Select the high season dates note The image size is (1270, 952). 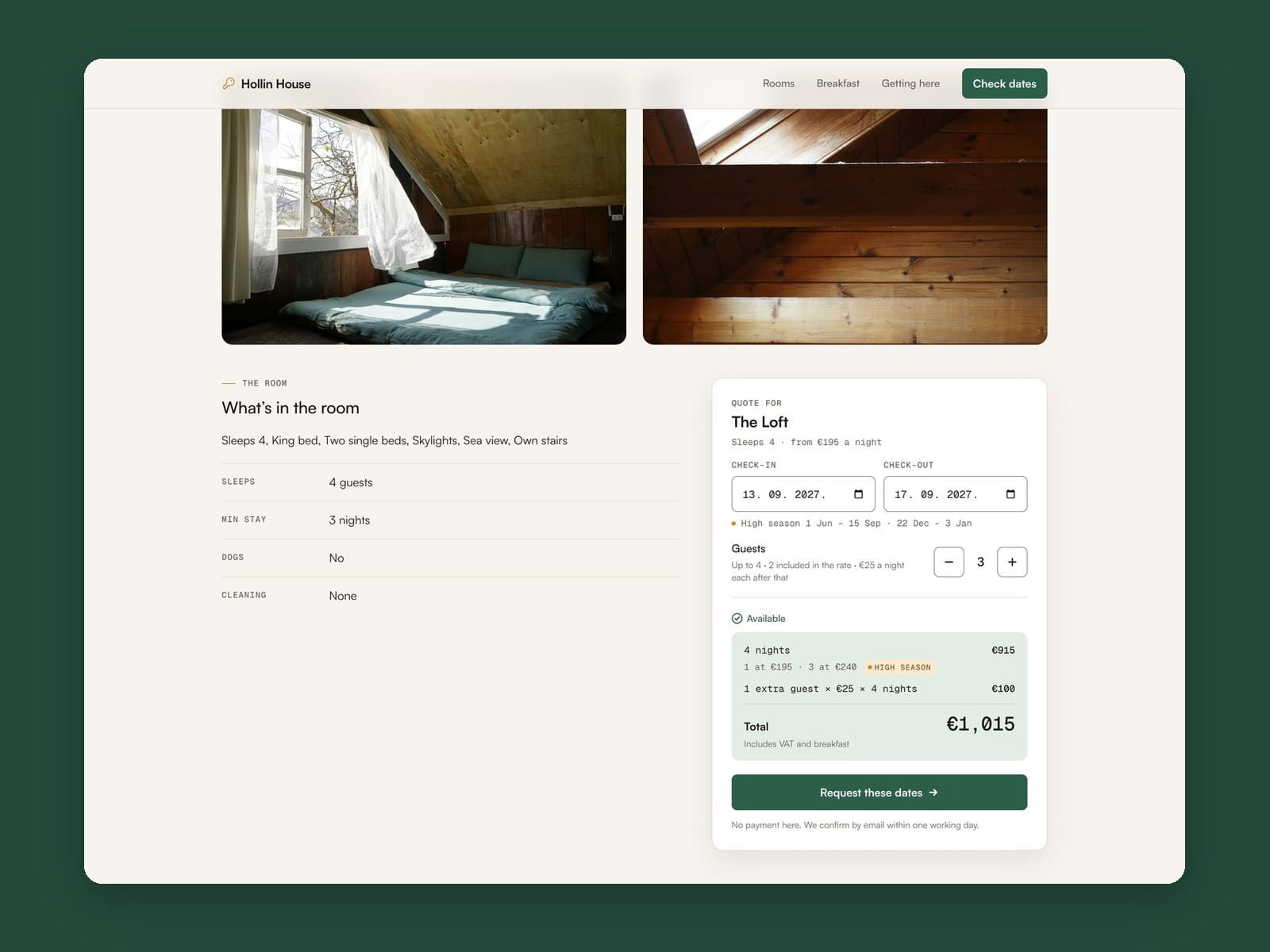pos(852,524)
